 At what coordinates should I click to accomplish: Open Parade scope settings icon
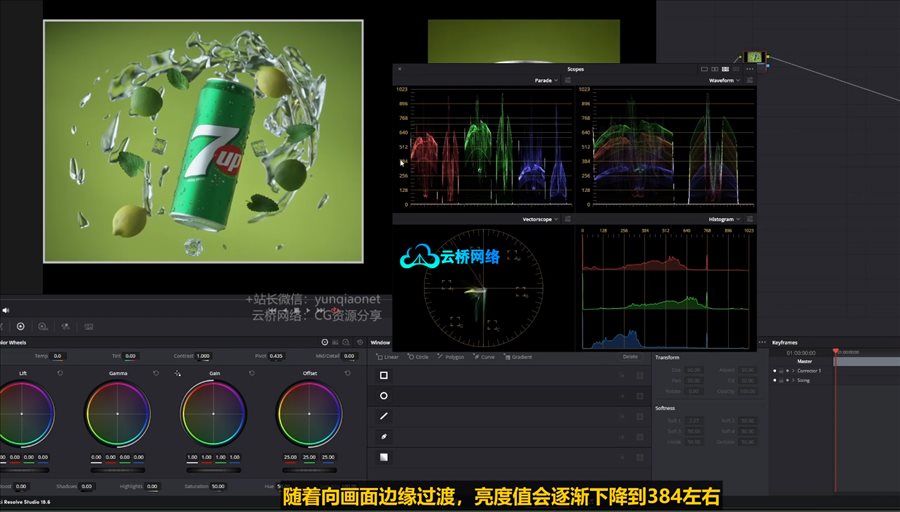(567, 80)
